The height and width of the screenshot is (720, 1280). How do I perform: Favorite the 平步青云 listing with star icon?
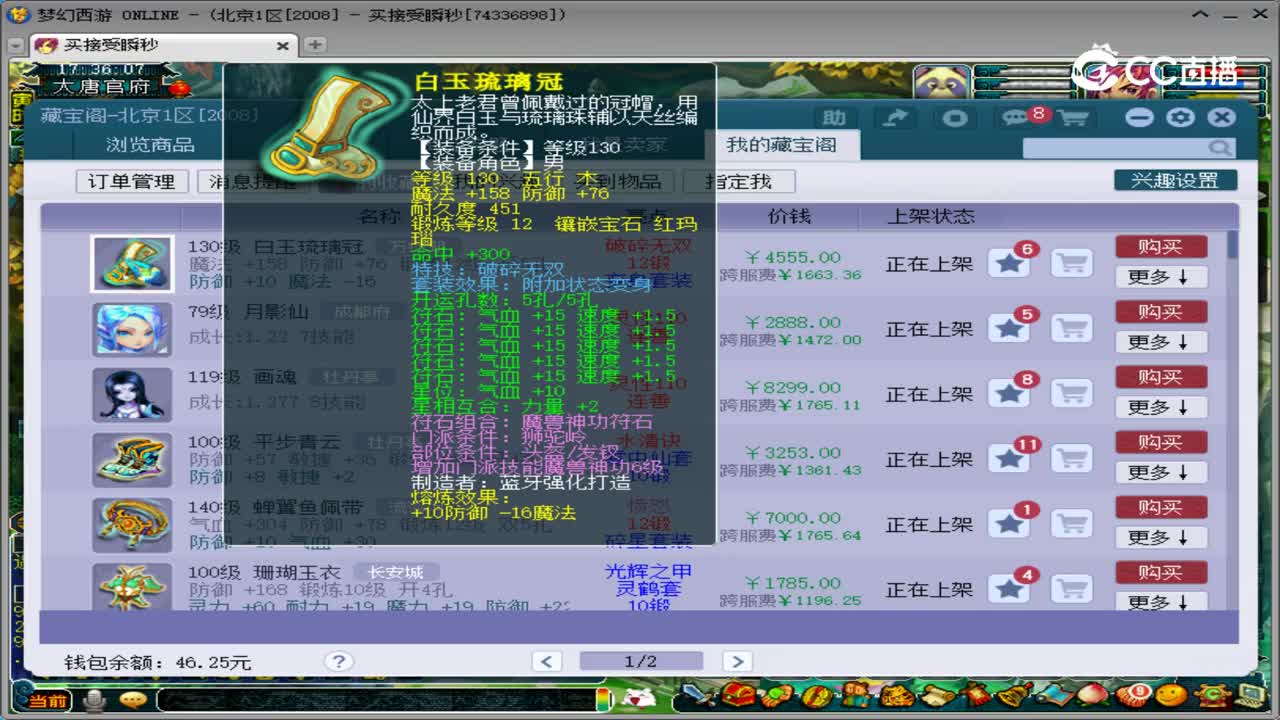(x=1009, y=459)
